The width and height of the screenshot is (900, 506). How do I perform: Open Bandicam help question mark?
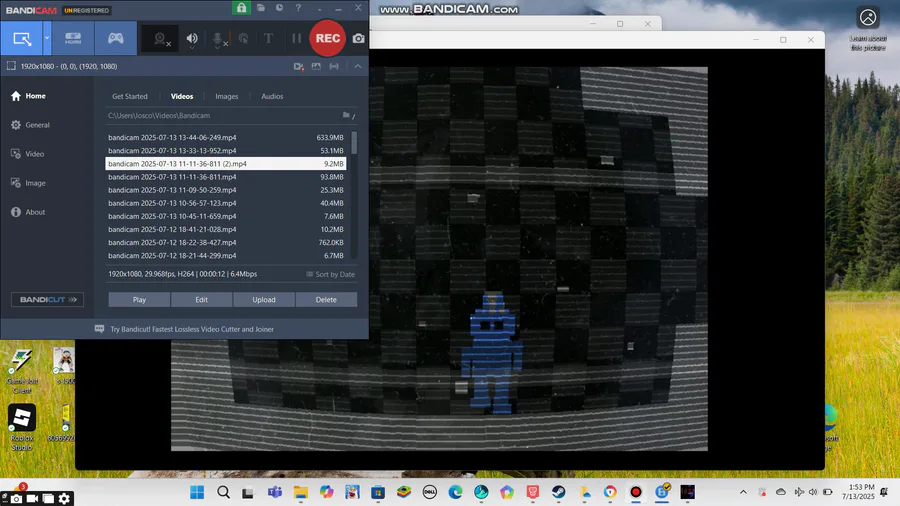298,7
